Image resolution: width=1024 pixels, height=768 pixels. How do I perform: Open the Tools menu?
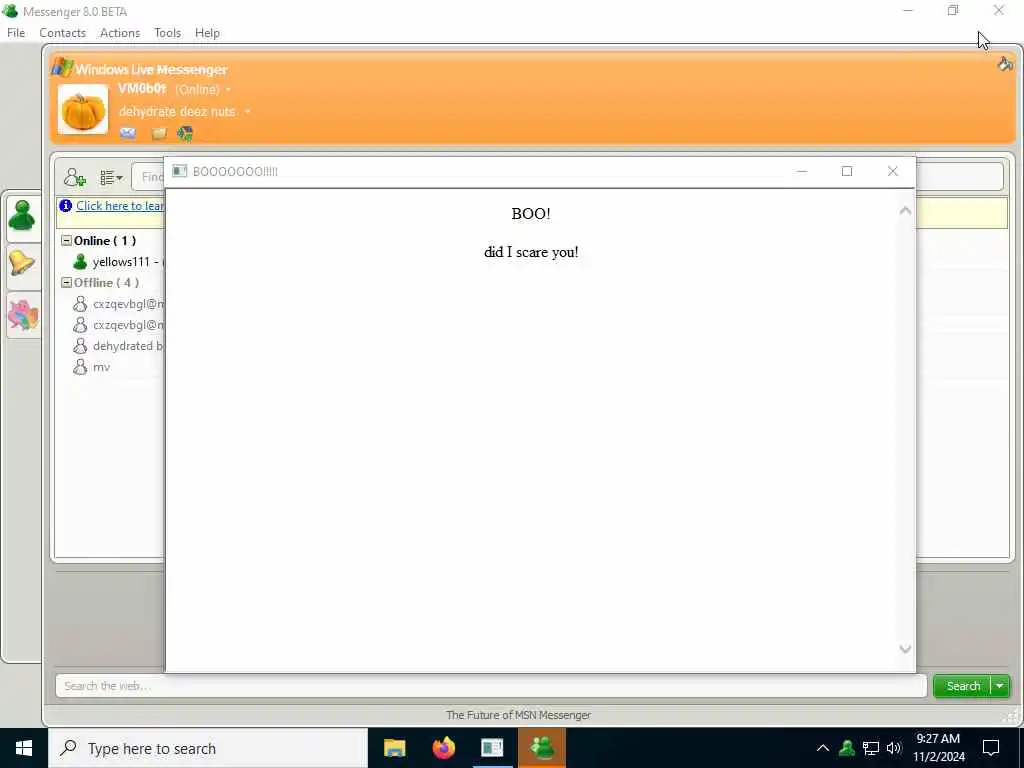coord(167,33)
